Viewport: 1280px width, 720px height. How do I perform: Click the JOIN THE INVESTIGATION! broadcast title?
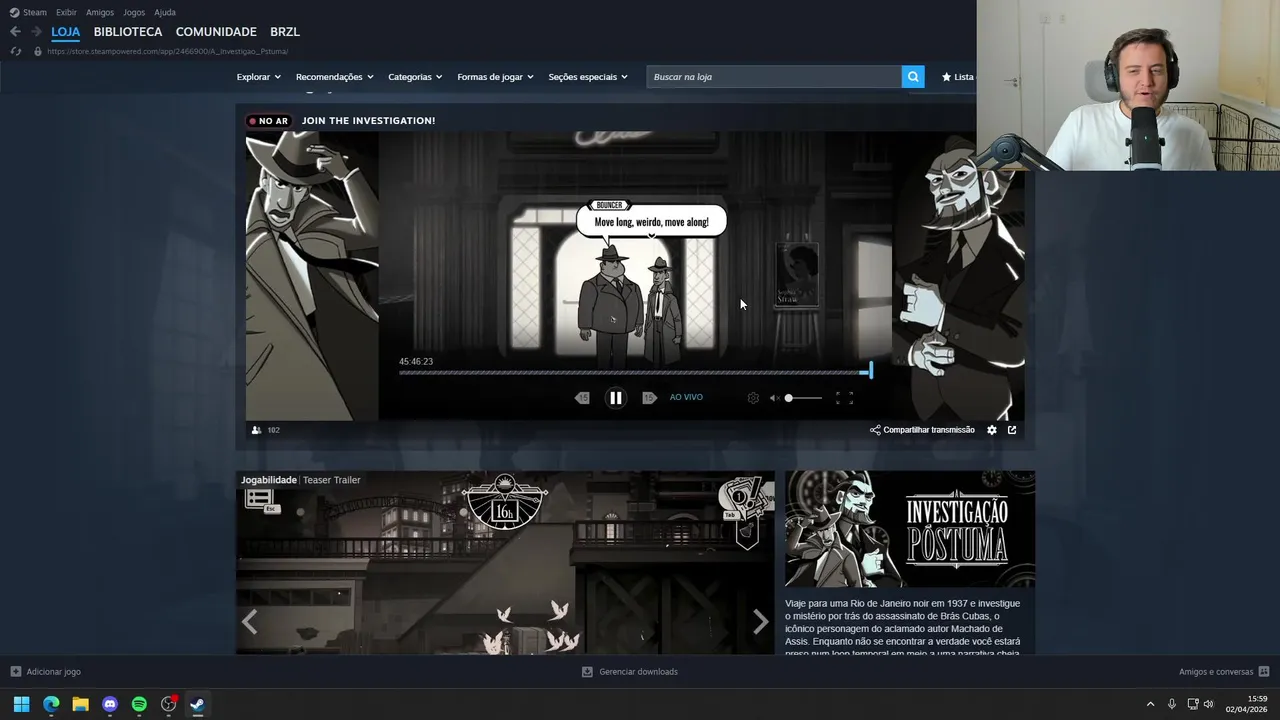click(368, 121)
